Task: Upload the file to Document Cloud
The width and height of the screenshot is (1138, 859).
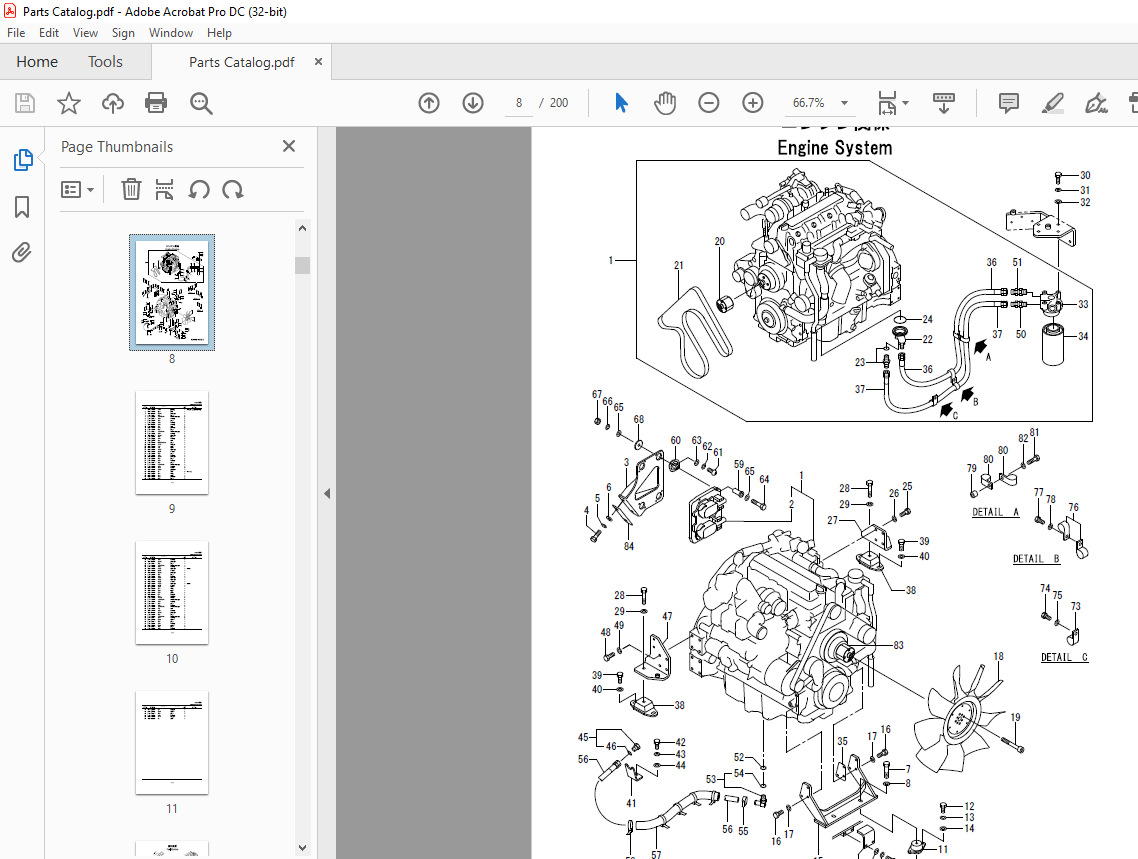Action: [112, 103]
